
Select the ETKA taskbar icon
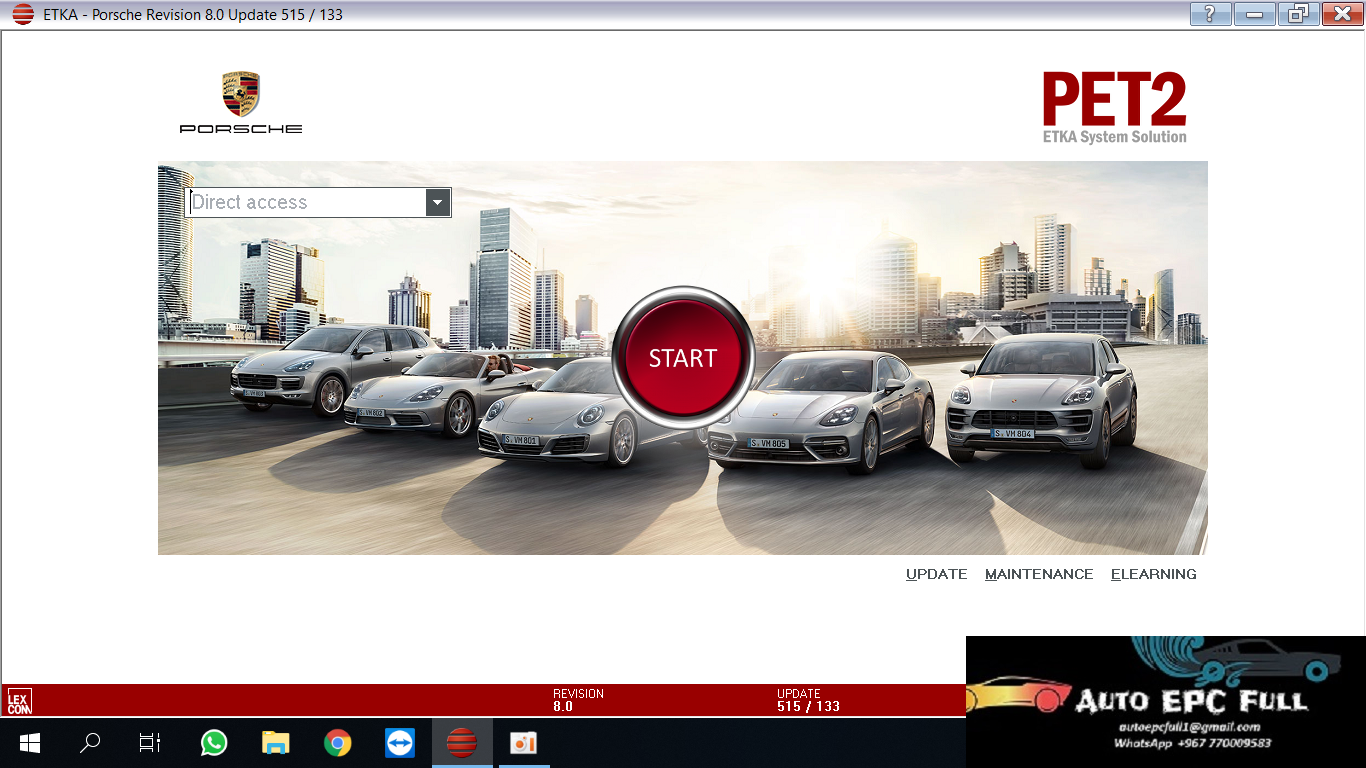click(x=461, y=743)
